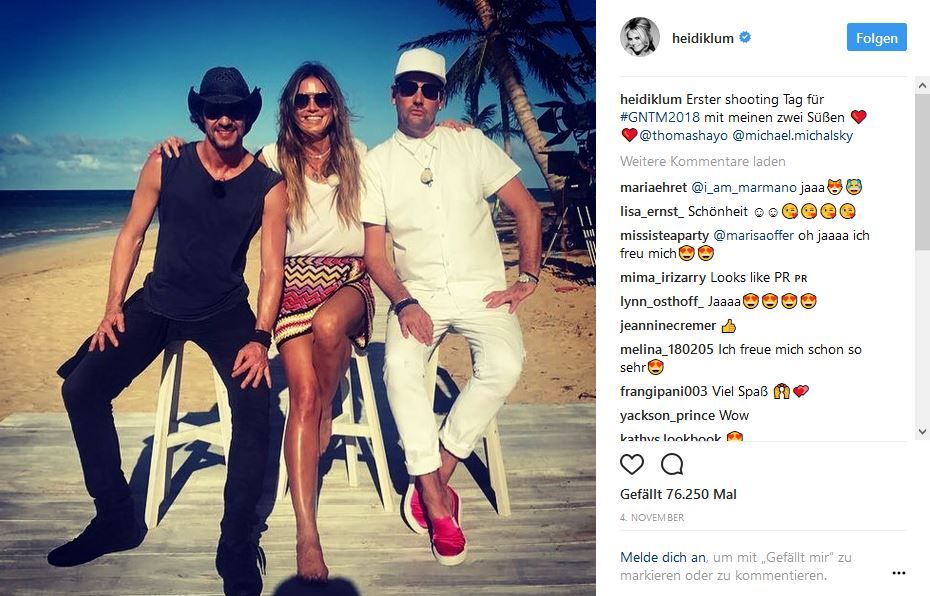Open the three-dots more options menu
The image size is (930, 596).
tap(899, 573)
